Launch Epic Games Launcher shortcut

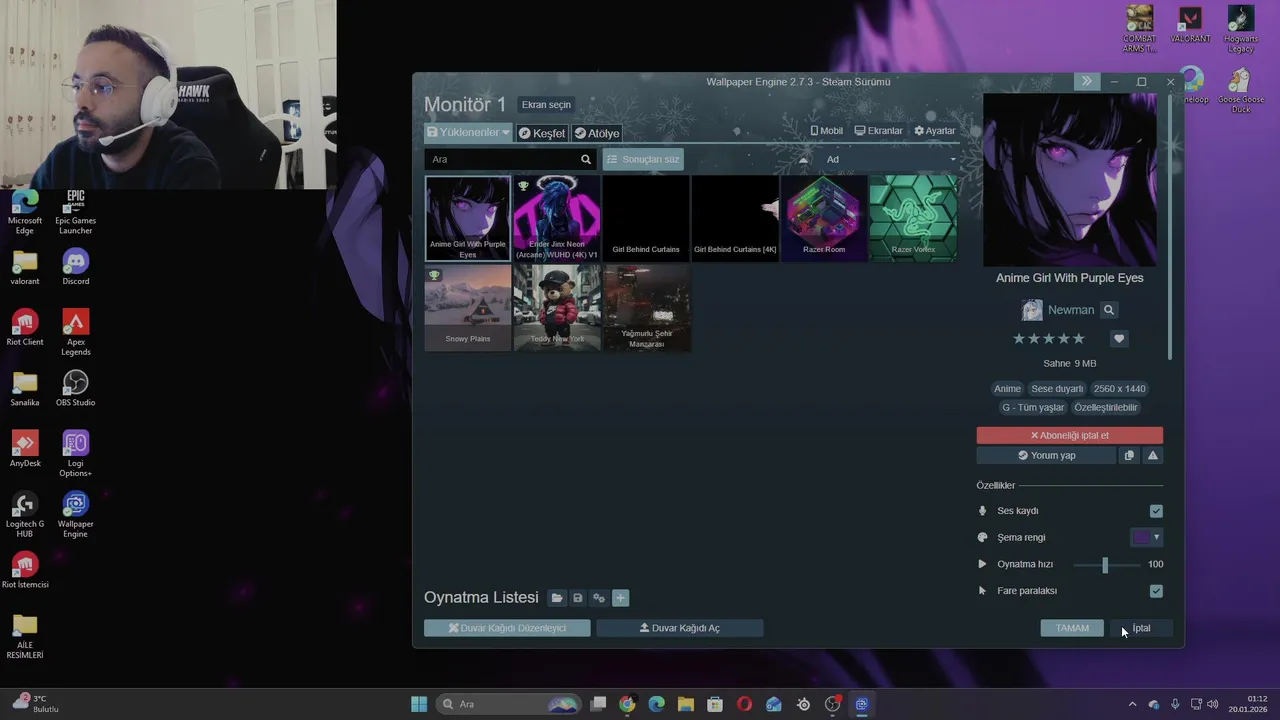[75, 212]
